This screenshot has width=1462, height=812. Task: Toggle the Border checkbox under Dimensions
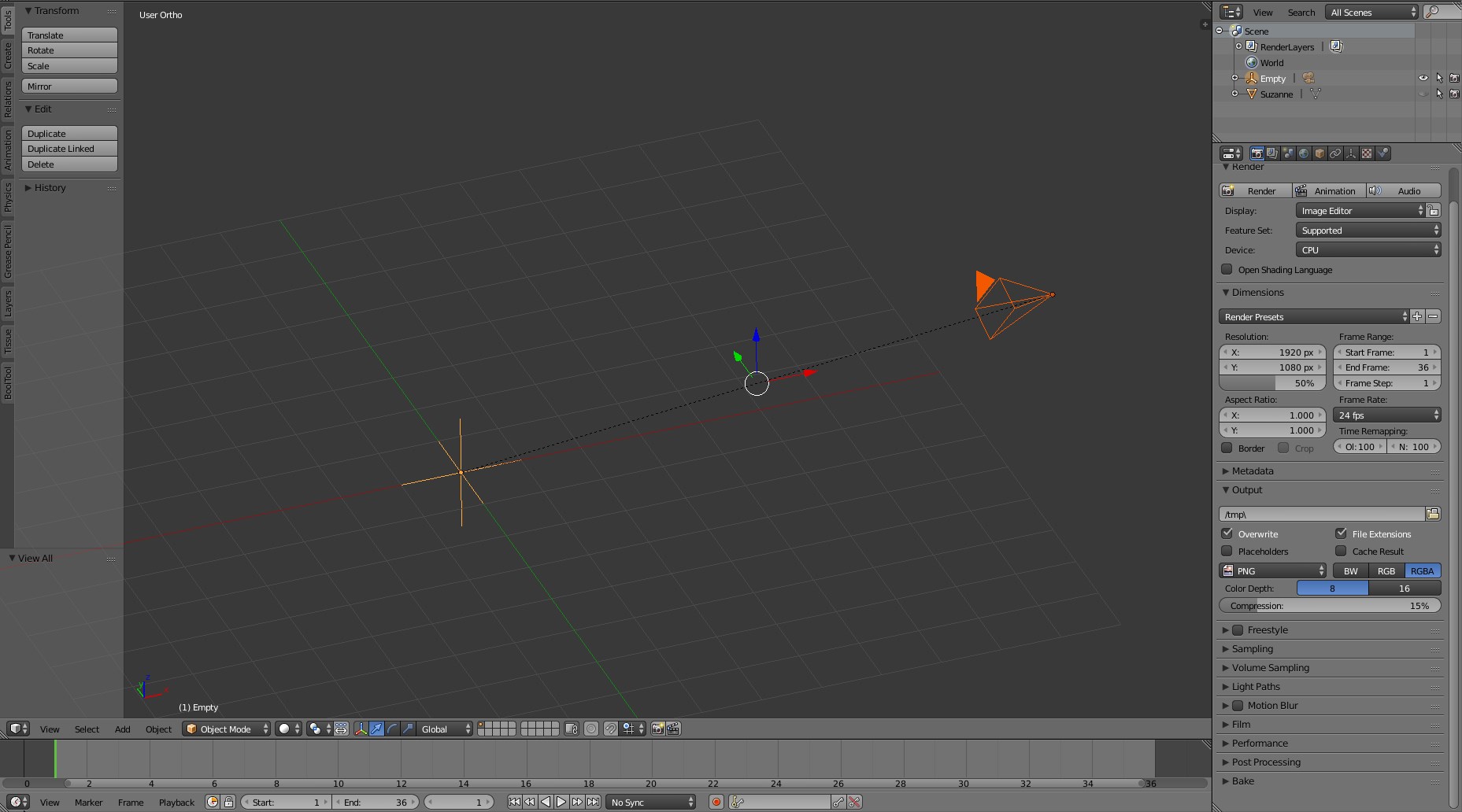coord(1227,448)
